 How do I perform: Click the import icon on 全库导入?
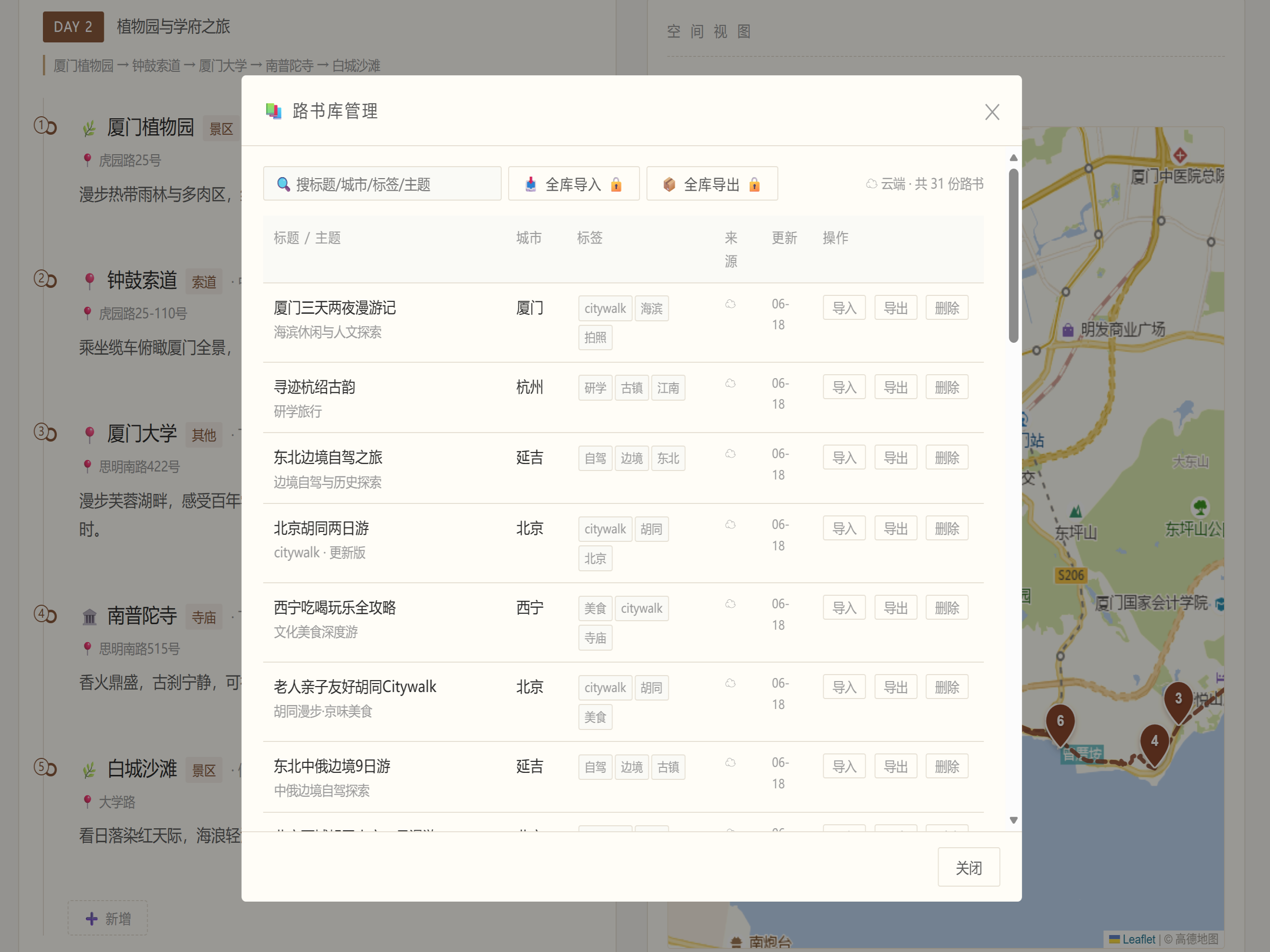[531, 184]
